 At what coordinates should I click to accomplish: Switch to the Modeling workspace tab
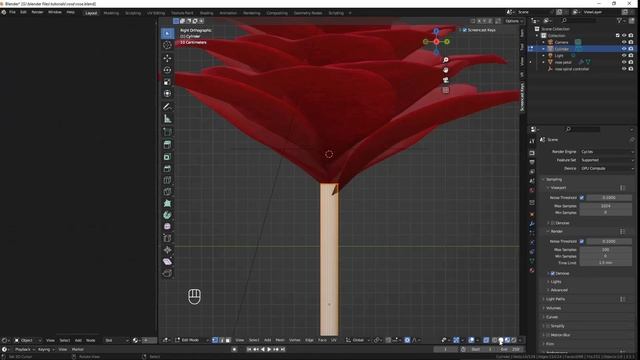[111, 13]
